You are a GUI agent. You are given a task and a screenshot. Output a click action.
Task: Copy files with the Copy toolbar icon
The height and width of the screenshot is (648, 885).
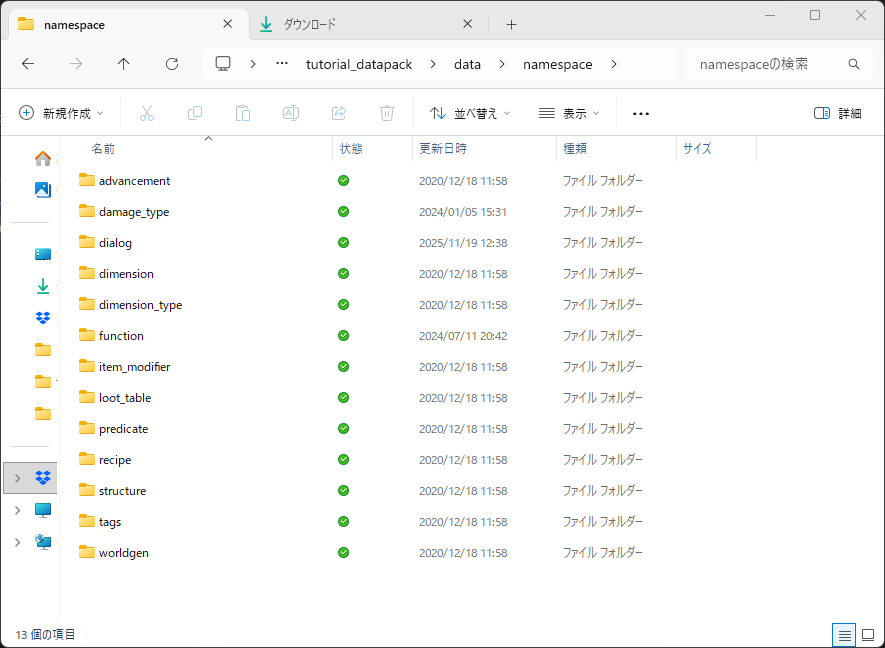tap(195, 113)
